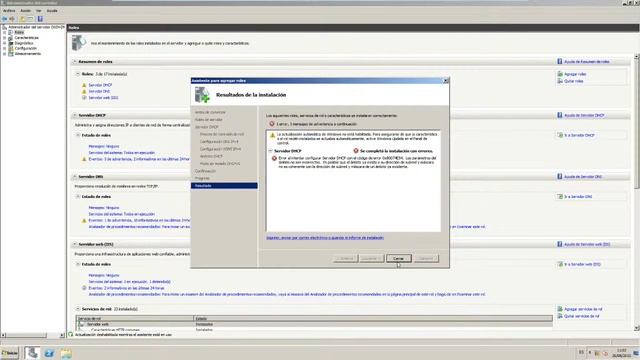Click DHCP events warning link in main window
The height and width of the screenshot is (360, 640).
pos(139,159)
